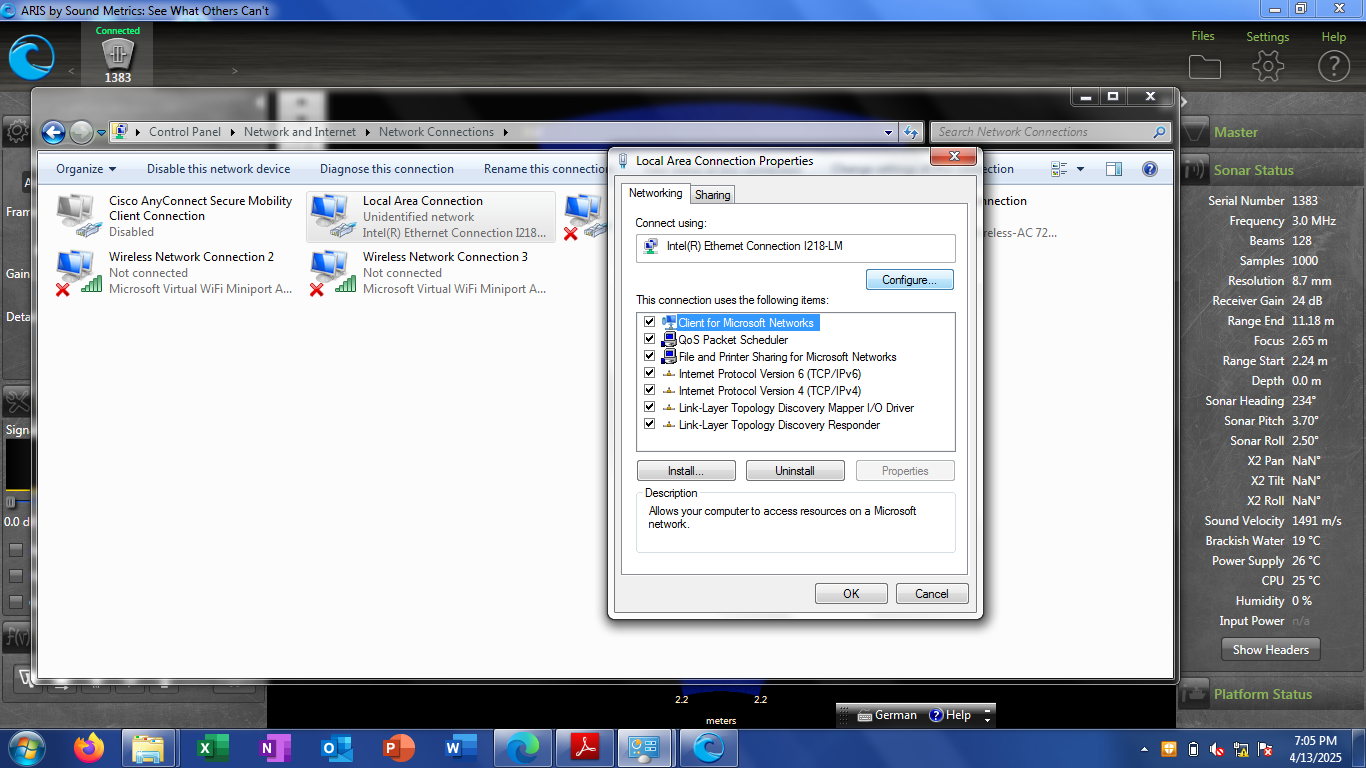Image resolution: width=1366 pixels, height=768 pixels.
Task: Uncheck Client for Microsoft Networks
Action: 650,323
